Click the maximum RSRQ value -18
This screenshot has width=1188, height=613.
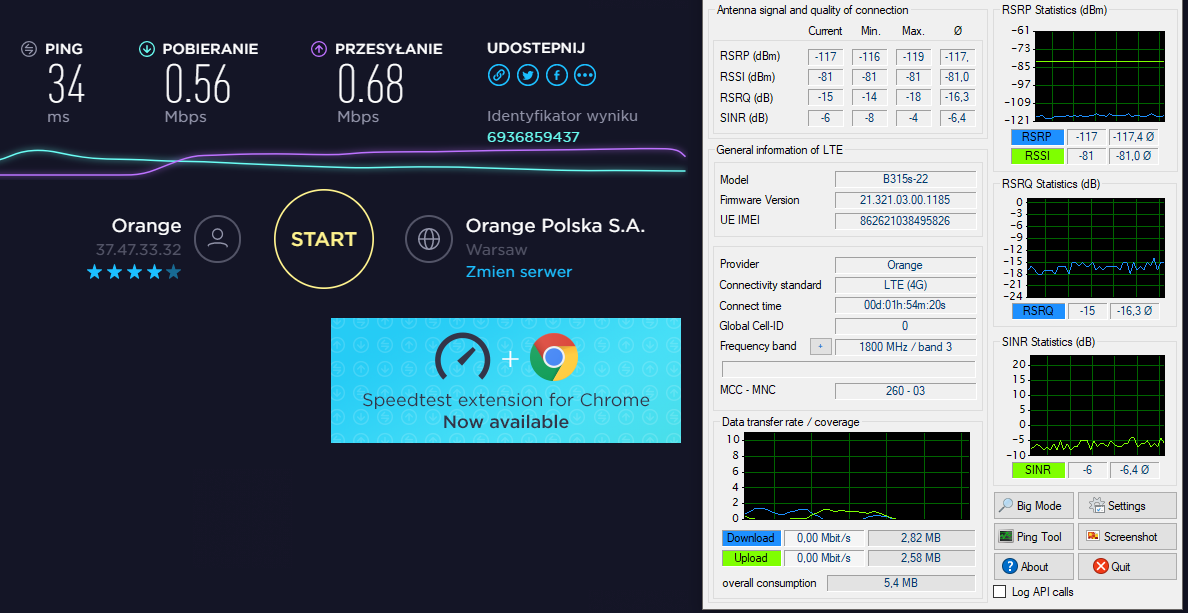coord(914,98)
